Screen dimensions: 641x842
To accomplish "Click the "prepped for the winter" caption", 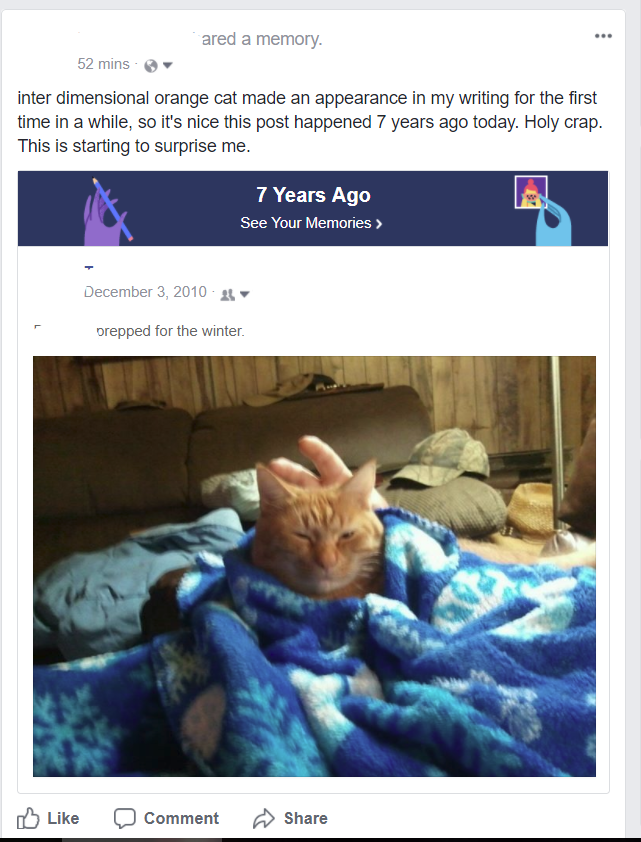I will coord(170,331).
